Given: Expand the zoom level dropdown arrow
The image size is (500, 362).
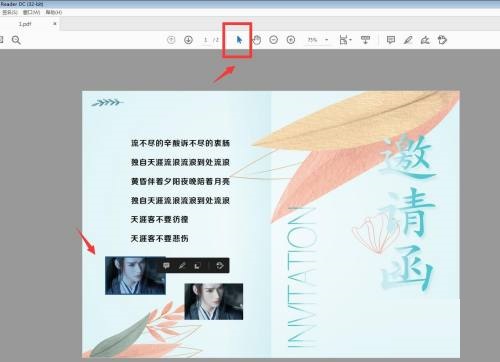Looking at the screenshot, I should point(327,40).
